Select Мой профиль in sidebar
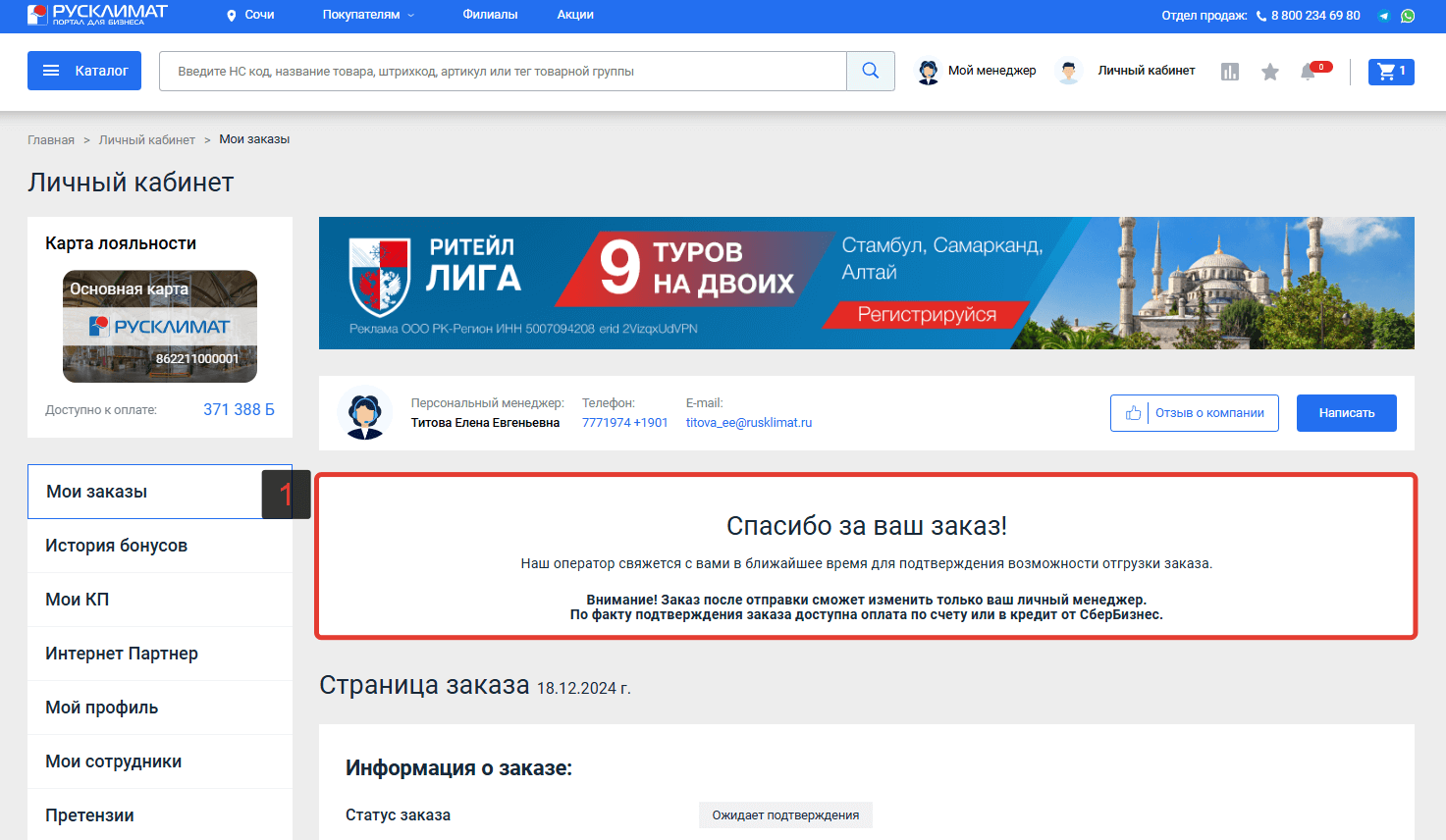Screen dimensions: 1446x840 tap(160, 708)
